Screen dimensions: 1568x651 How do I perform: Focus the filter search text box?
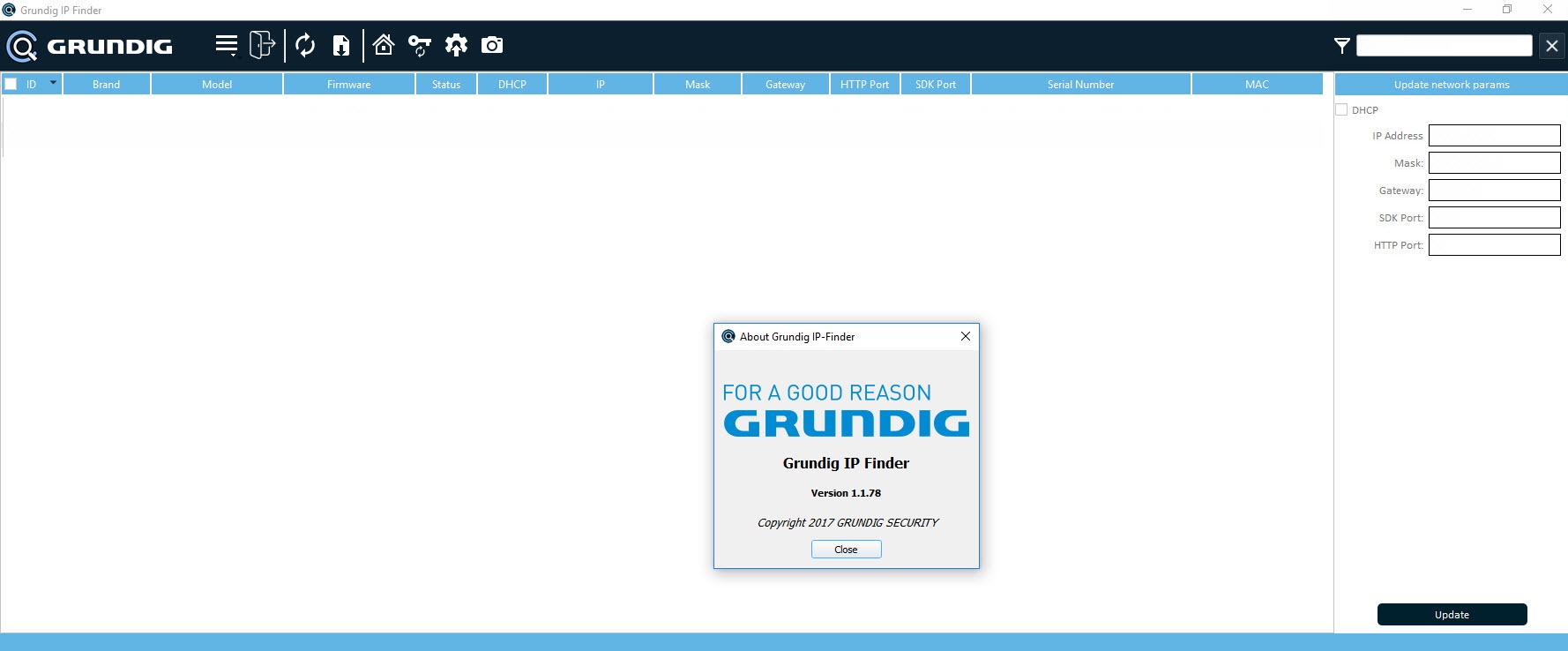pos(1444,46)
